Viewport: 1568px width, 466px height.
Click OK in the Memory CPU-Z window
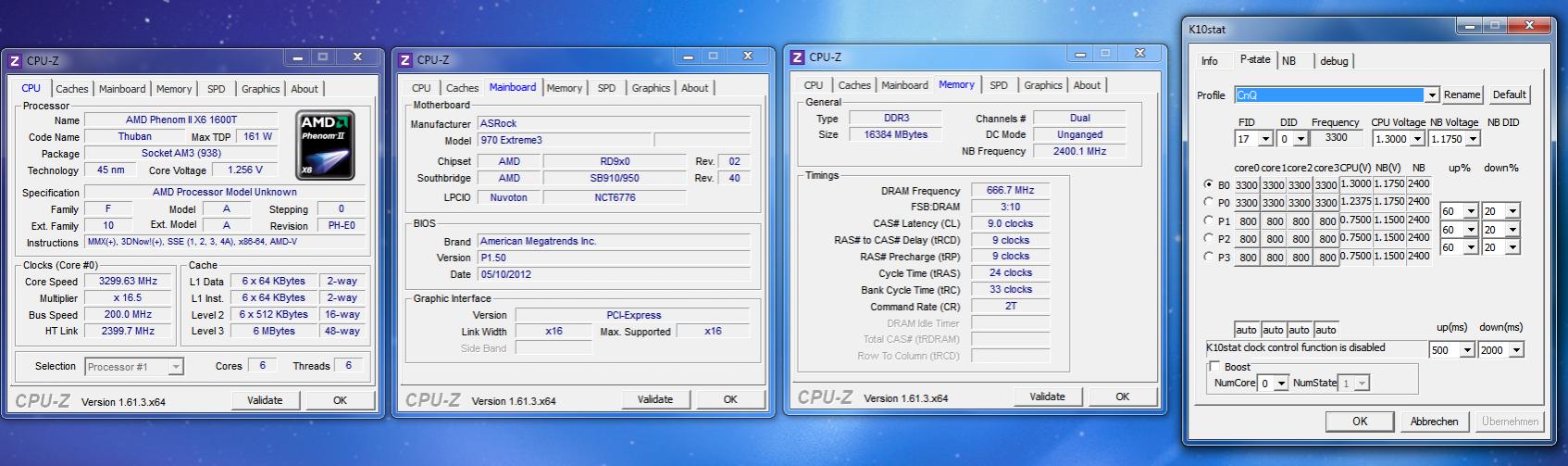[x=1123, y=397]
